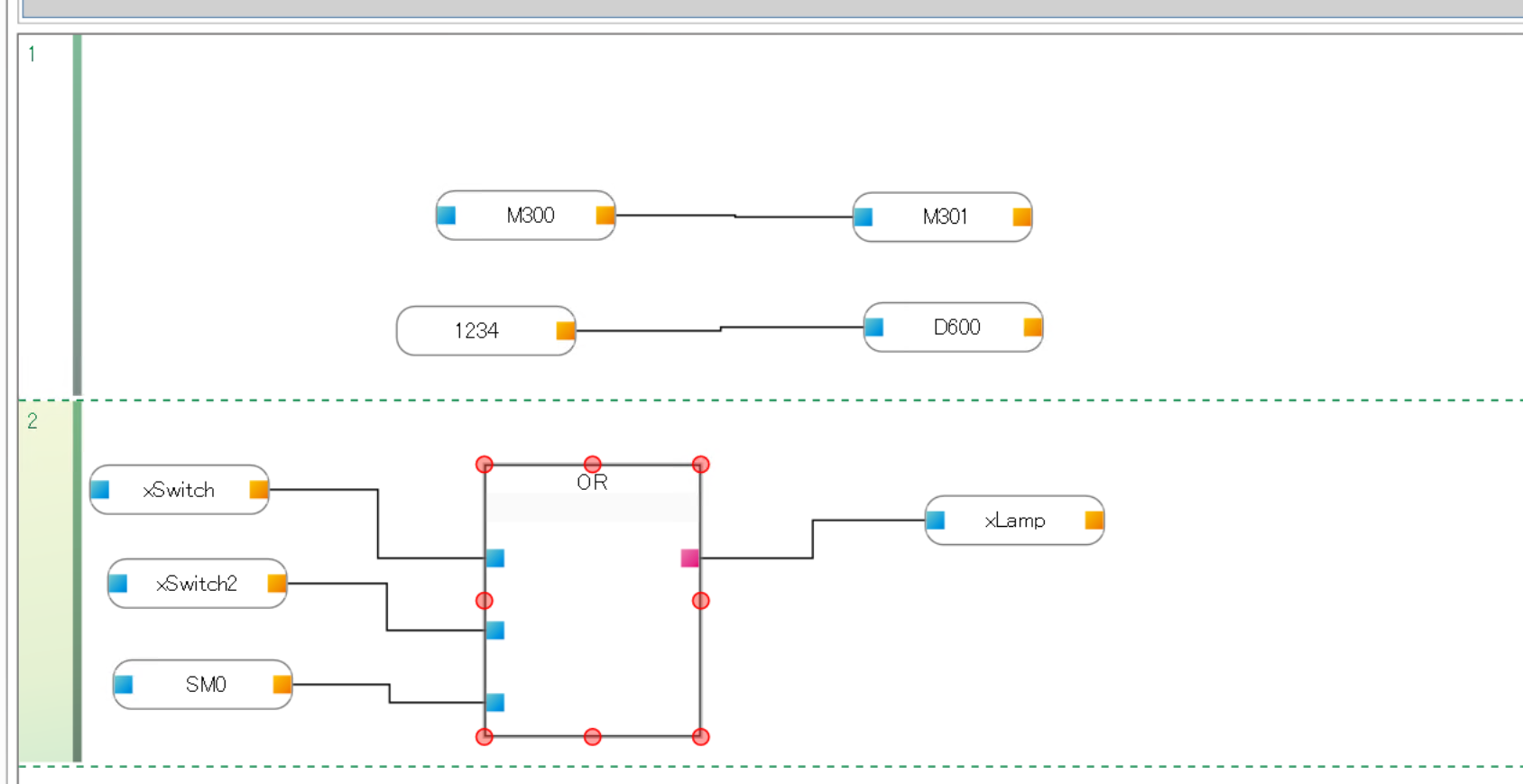Click the orange output pin on xSwitch
1523x784 pixels.
(x=258, y=490)
